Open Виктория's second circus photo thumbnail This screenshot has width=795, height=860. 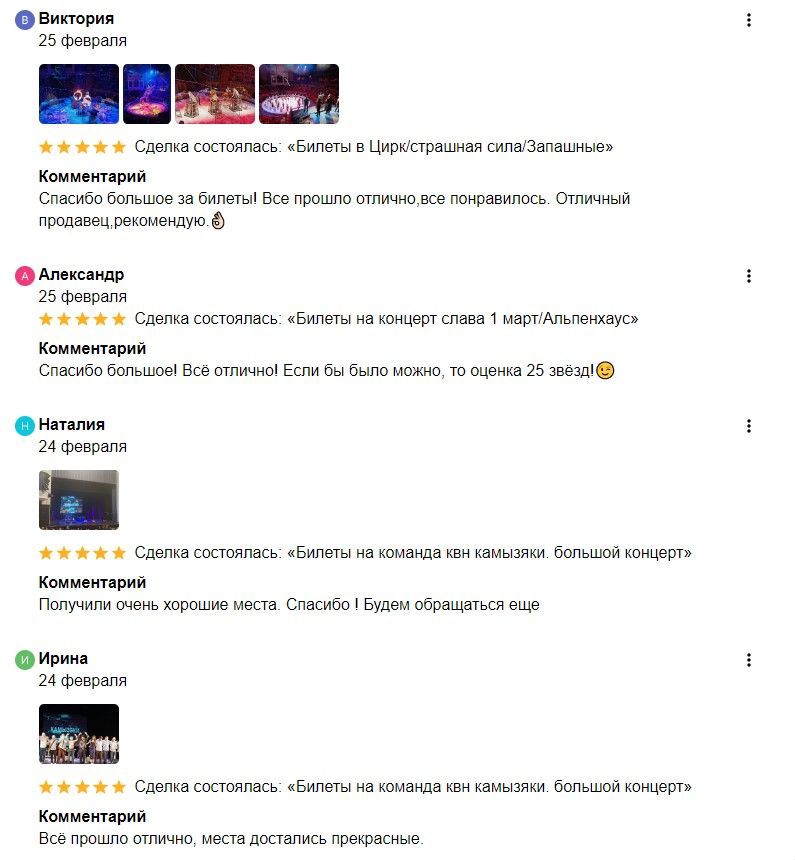[x=147, y=94]
